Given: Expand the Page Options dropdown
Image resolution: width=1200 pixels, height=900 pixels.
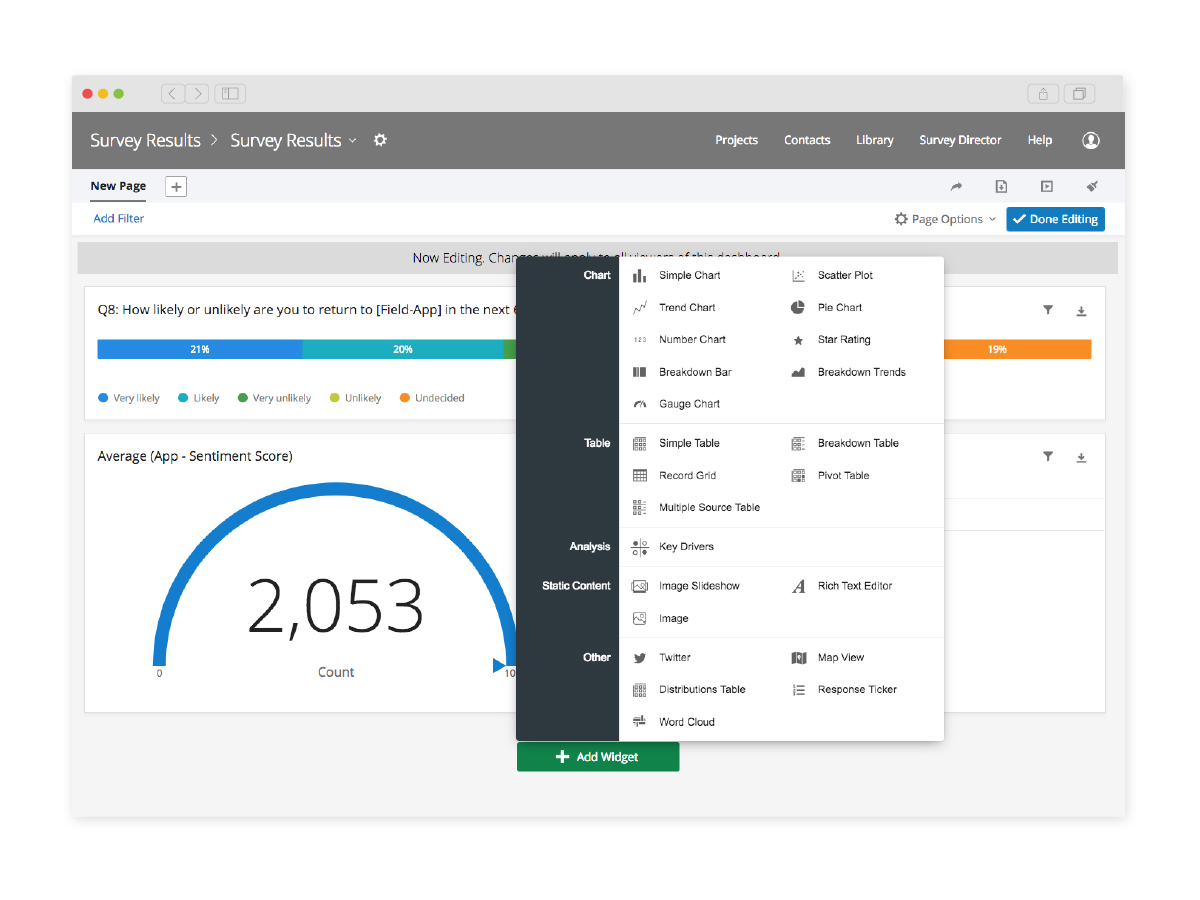Looking at the screenshot, I should [945, 219].
